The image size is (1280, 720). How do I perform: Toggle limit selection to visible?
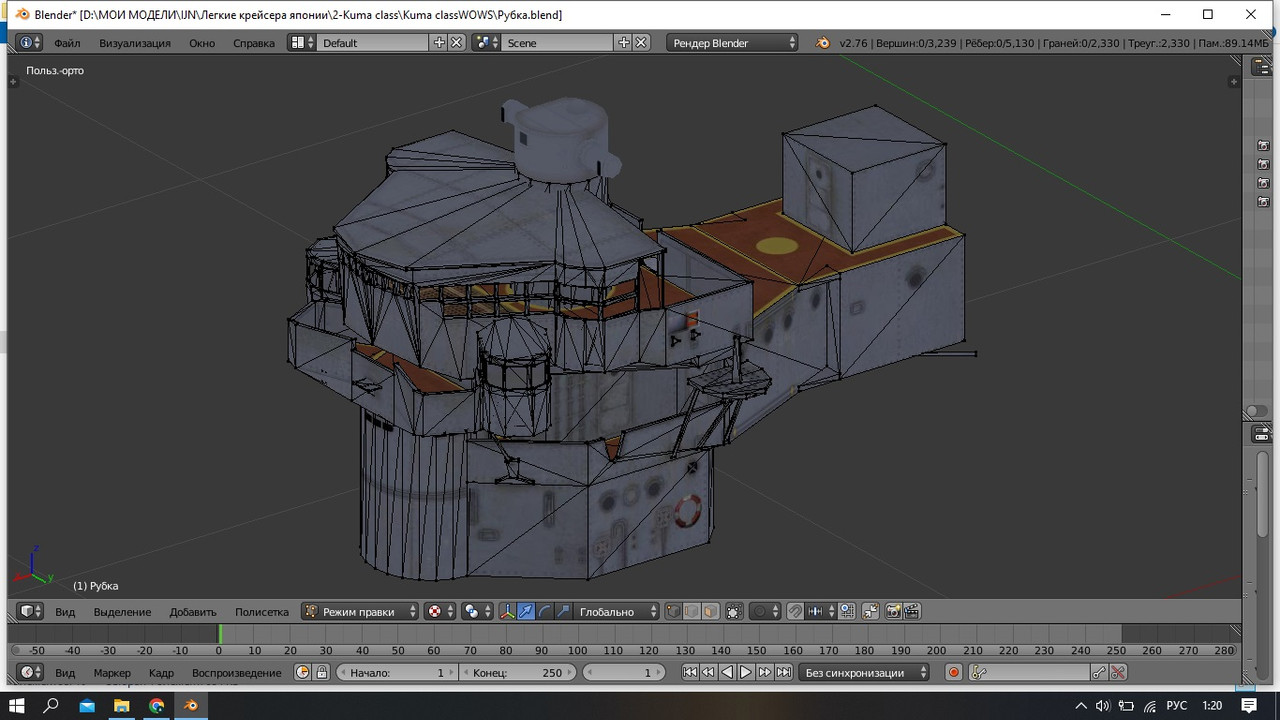(734, 611)
